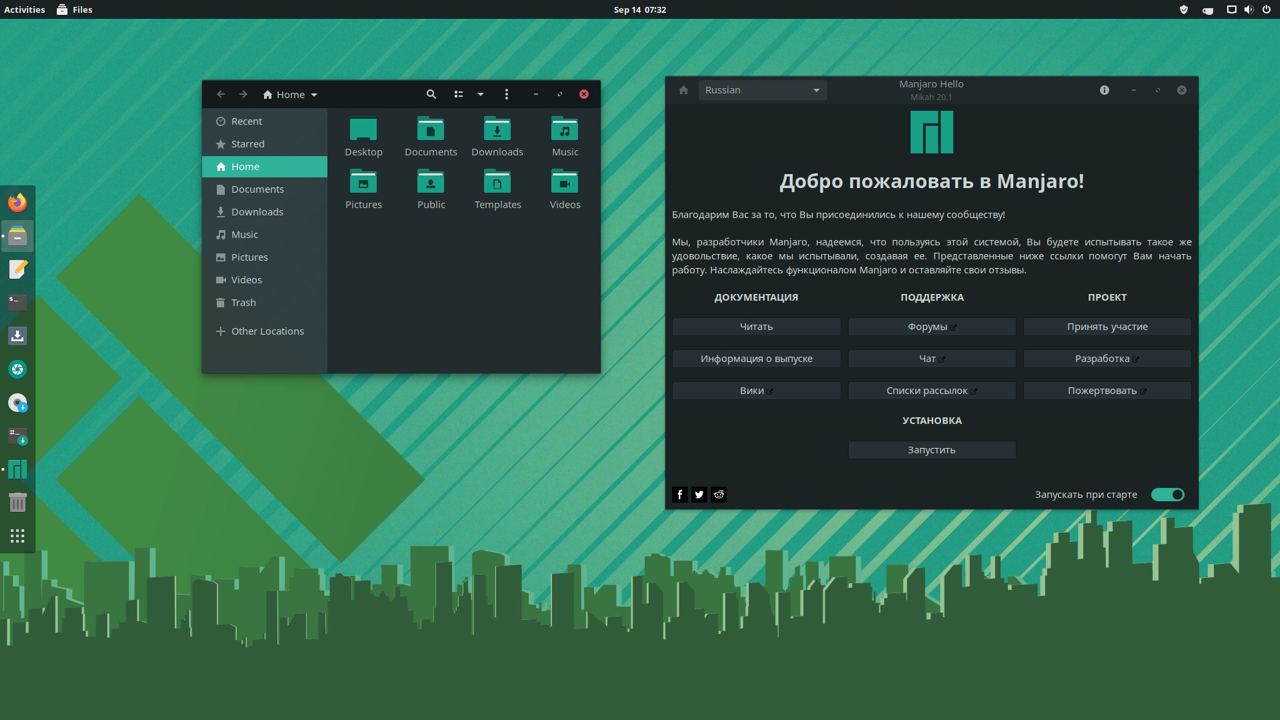Open Manjaro Facebook page icon

[x=680, y=494]
